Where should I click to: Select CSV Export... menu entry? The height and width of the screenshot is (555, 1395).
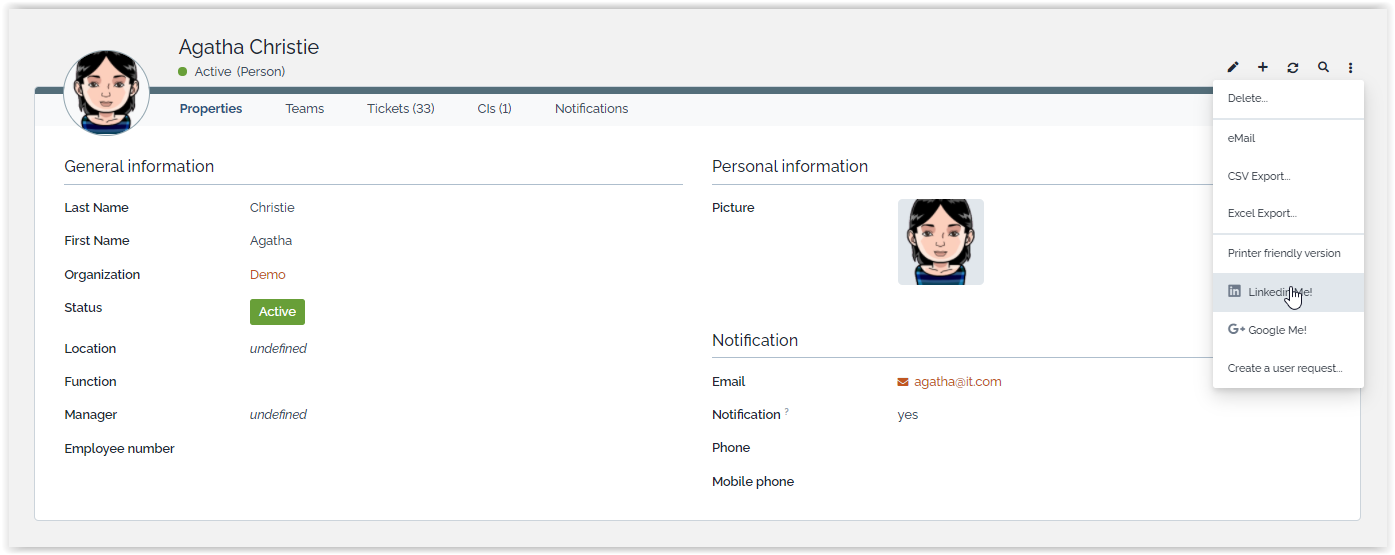point(1258,177)
